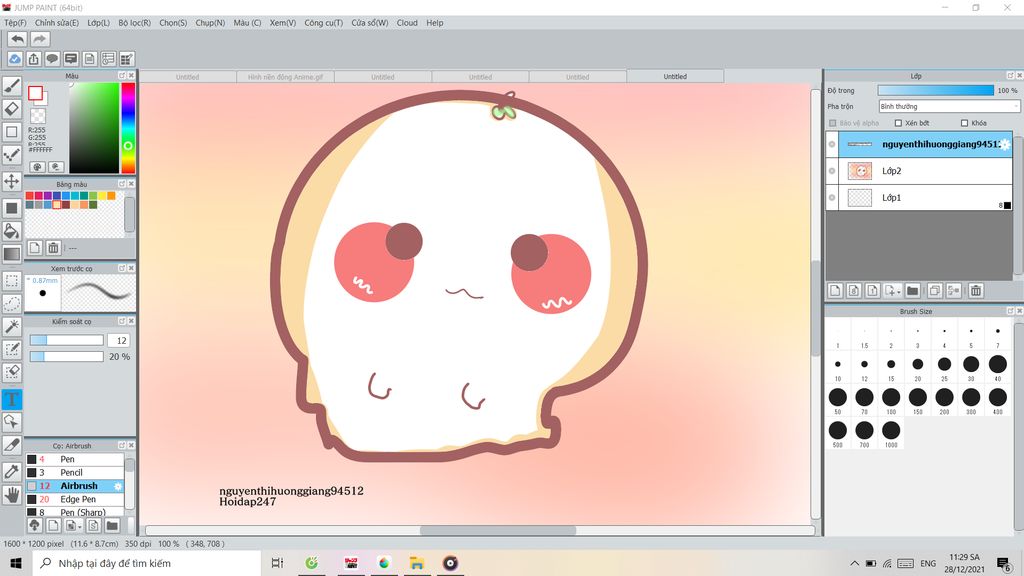Click the ENG language indicator

pyautogui.click(x=928, y=563)
